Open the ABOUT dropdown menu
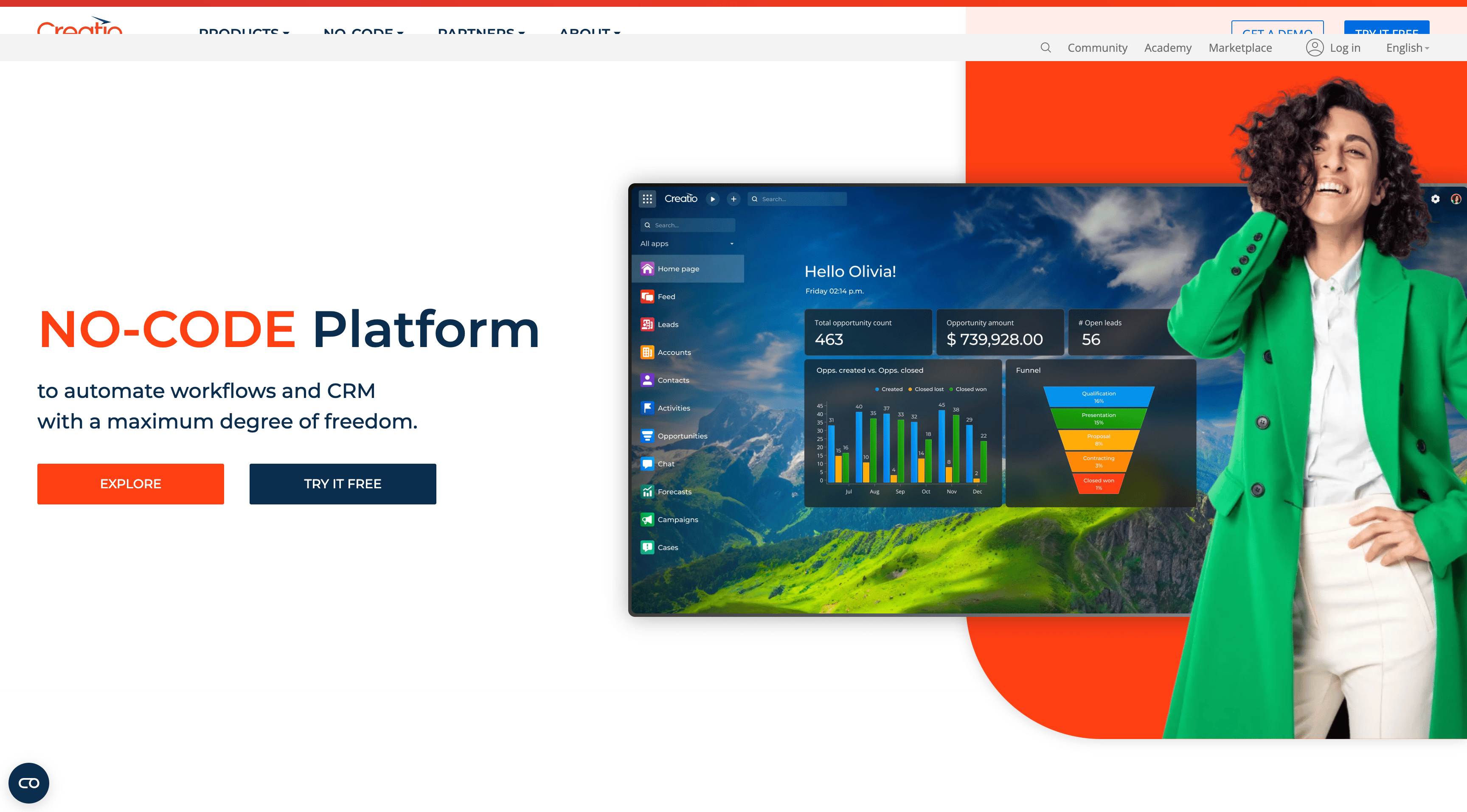This screenshot has height=812, width=1467. pos(590,31)
